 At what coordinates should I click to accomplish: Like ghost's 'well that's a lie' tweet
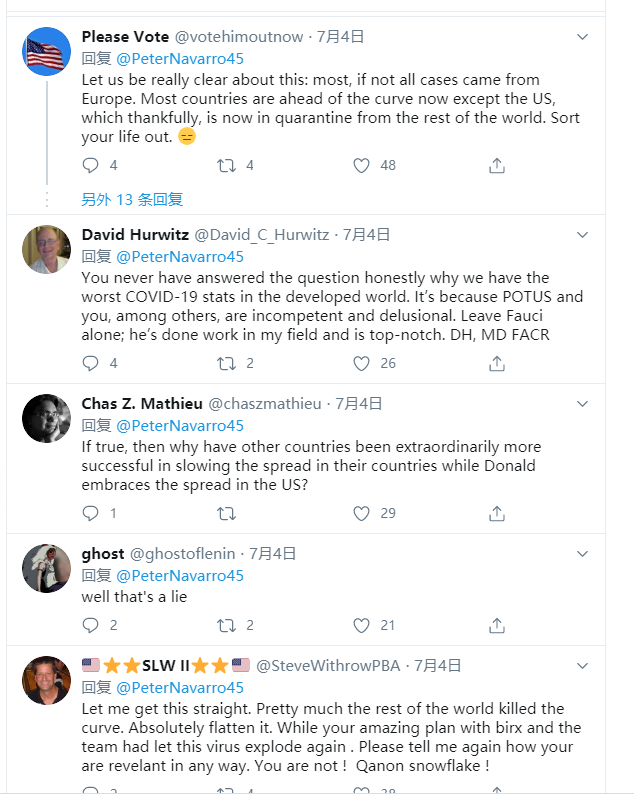[362, 625]
